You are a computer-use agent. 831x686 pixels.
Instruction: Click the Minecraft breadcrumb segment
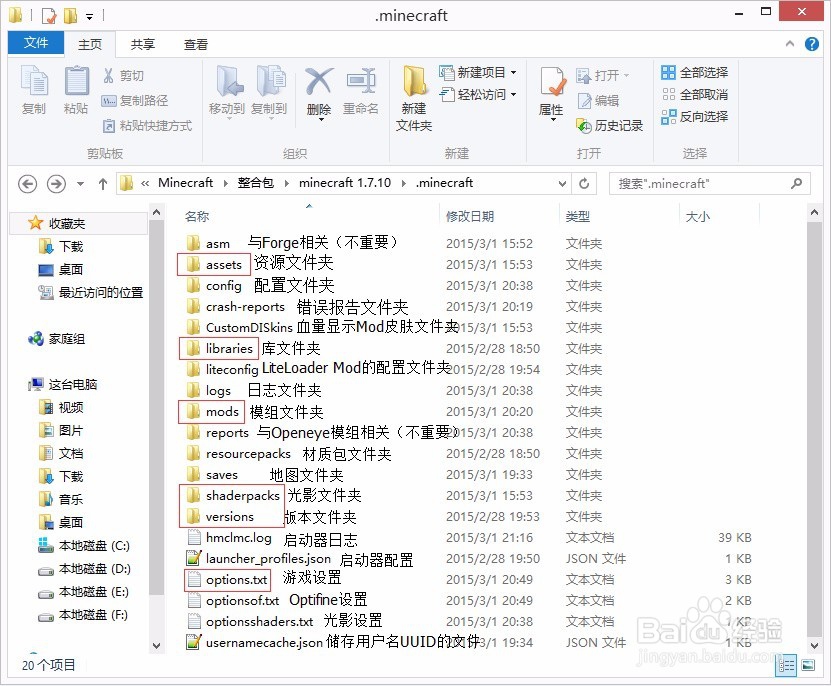coord(185,183)
